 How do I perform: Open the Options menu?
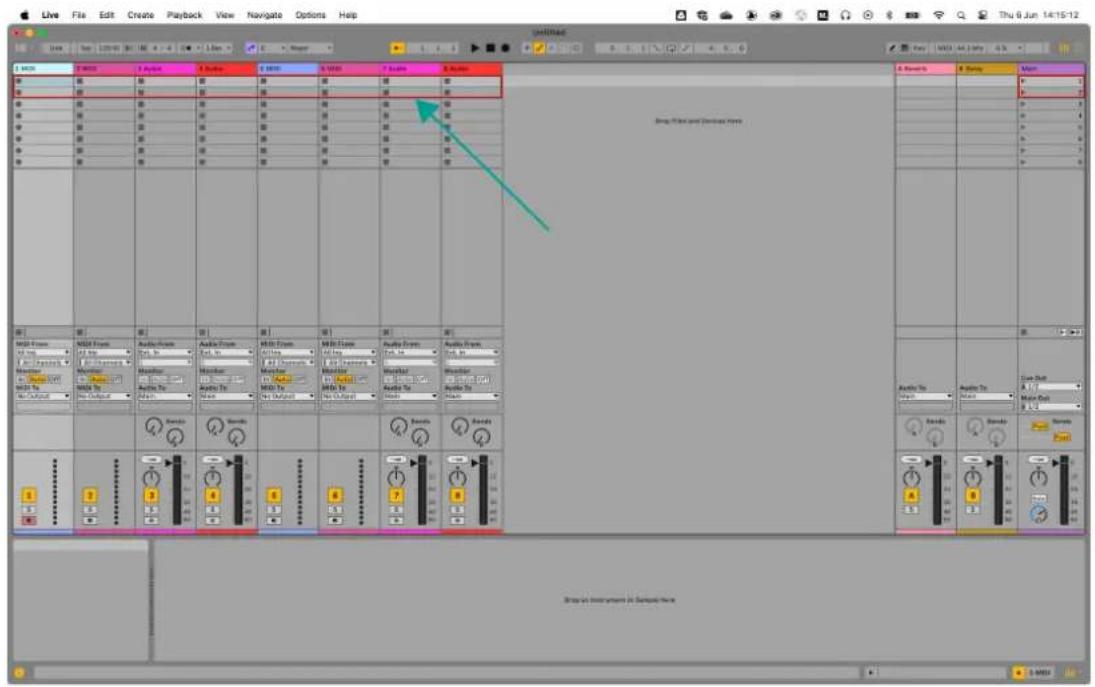(310, 15)
